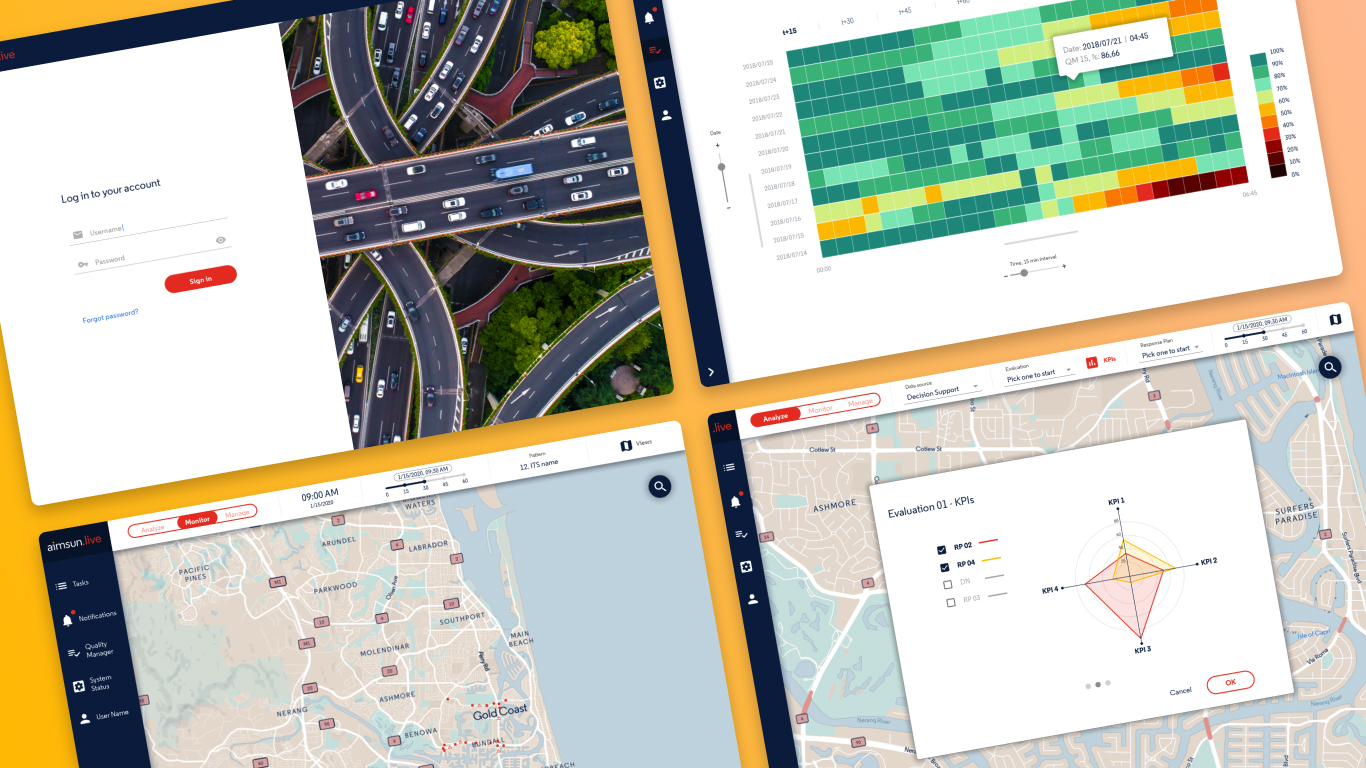This screenshot has height=768, width=1366.
Task: Open tasks list icon in KPI evaluation window sidebar
Action: [729, 467]
